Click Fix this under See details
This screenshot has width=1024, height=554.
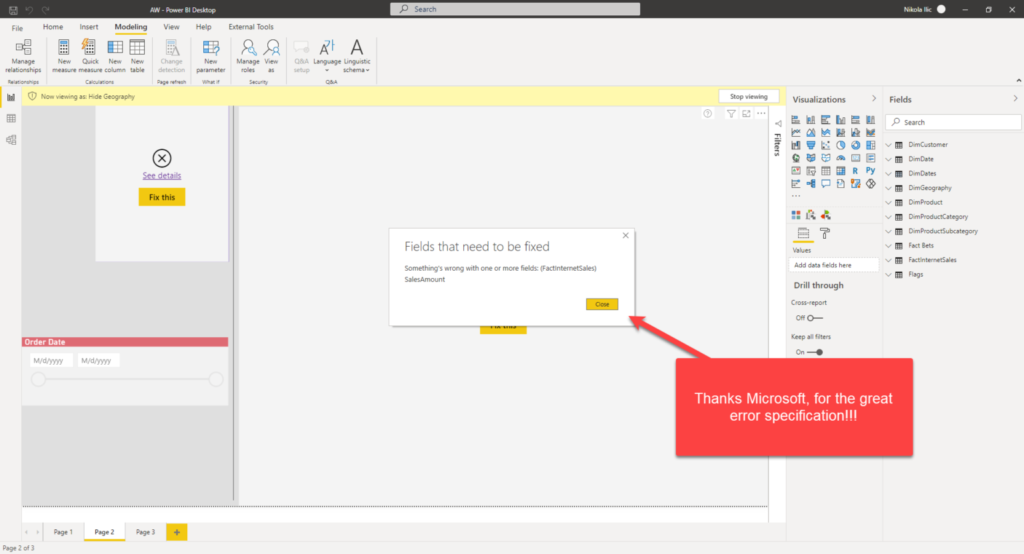[162, 197]
